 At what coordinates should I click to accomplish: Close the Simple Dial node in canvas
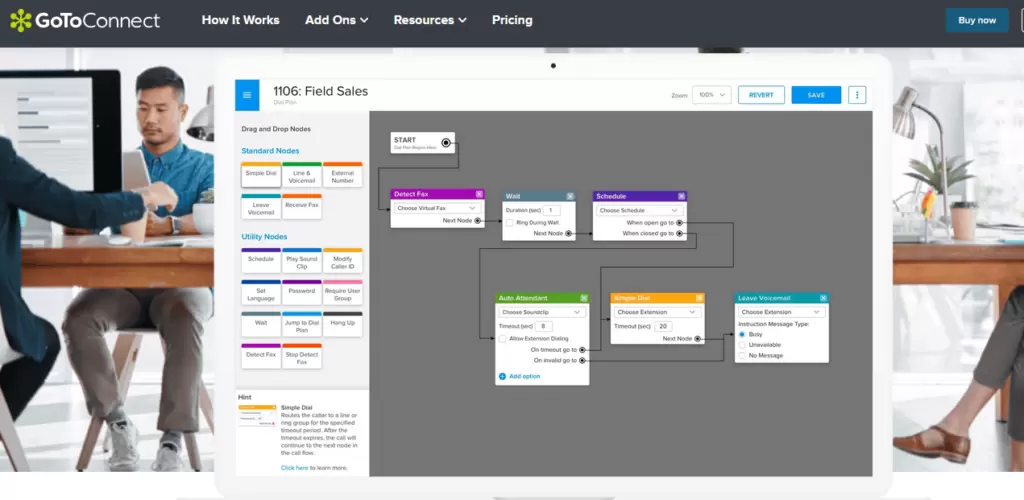click(699, 298)
